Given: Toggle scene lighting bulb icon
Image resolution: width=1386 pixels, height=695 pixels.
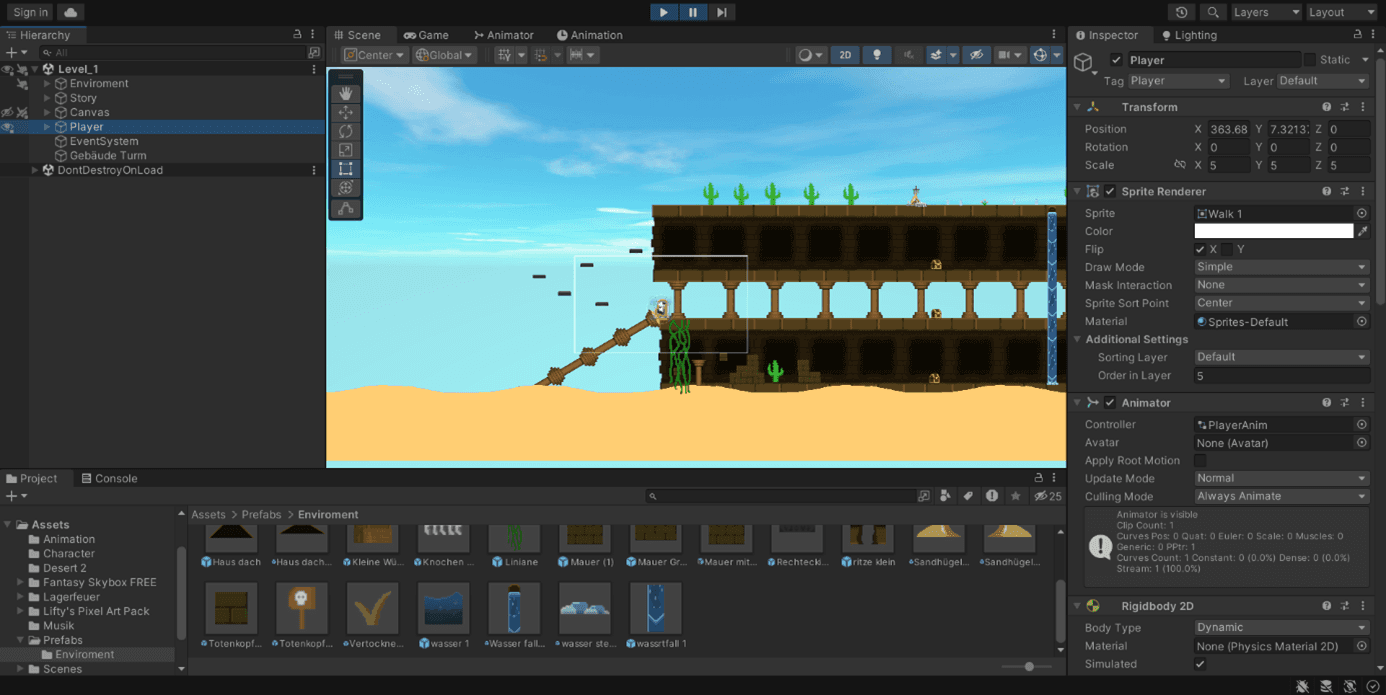Looking at the screenshot, I should click(877, 55).
